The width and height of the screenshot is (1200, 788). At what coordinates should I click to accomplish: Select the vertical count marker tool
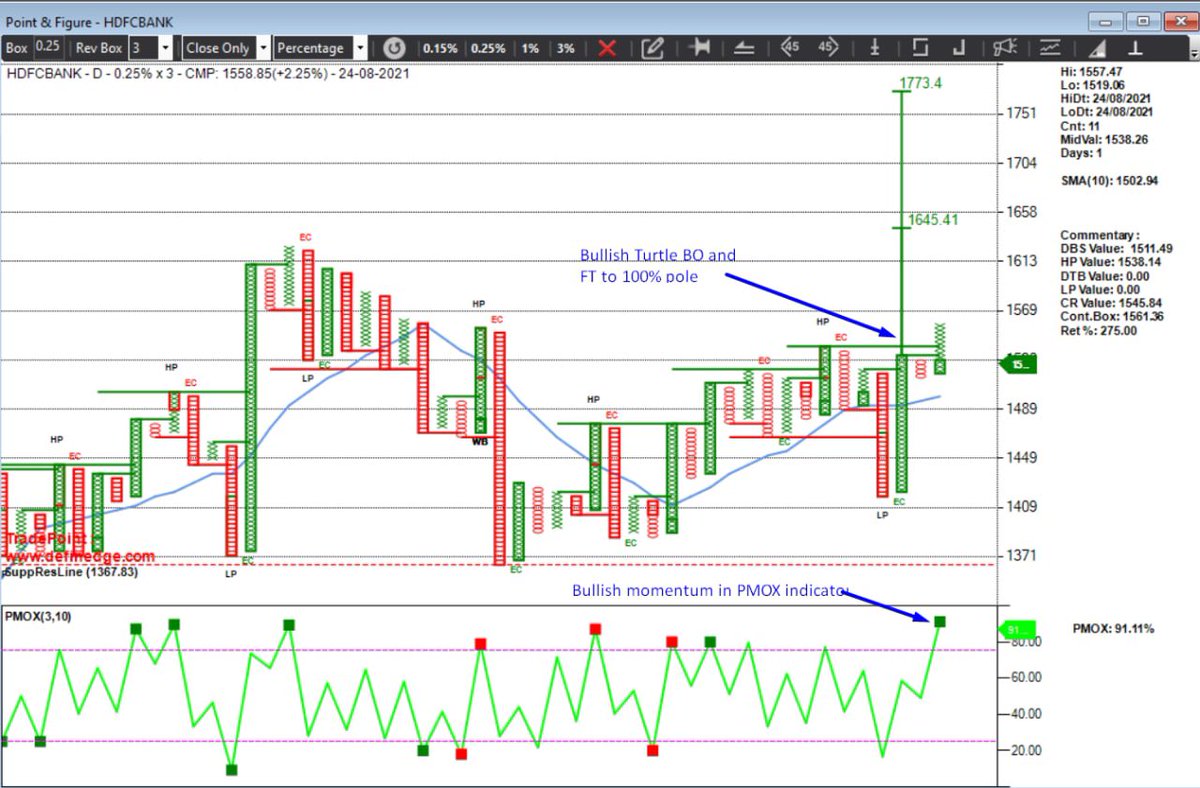coord(875,47)
